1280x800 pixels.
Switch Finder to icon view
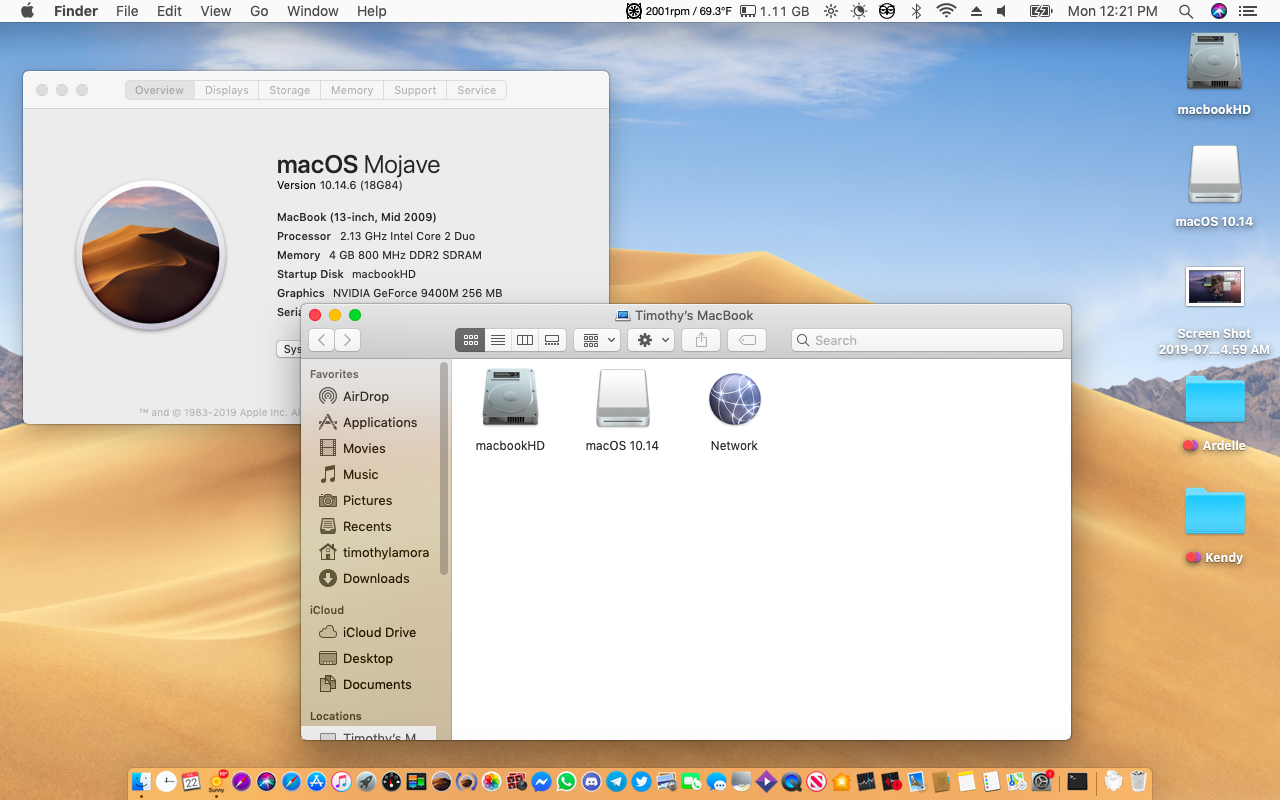click(x=470, y=340)
